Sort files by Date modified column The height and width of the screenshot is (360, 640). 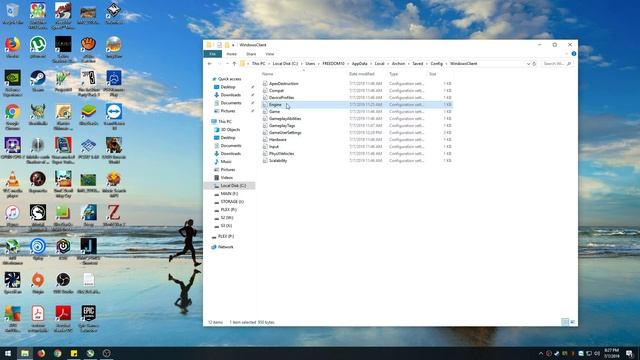(362, 74)
